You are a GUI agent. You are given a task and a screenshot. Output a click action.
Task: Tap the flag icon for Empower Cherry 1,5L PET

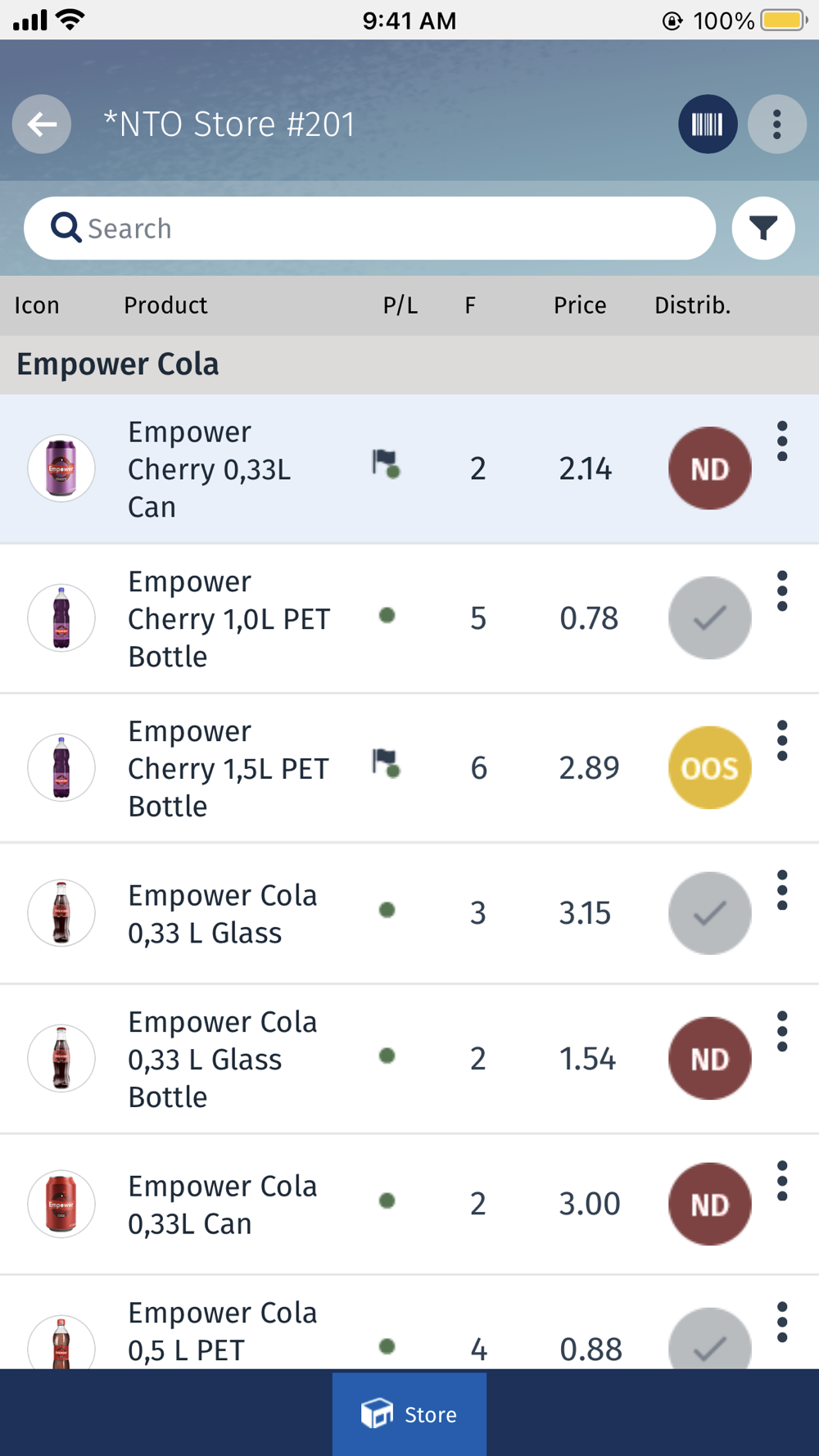386,764
